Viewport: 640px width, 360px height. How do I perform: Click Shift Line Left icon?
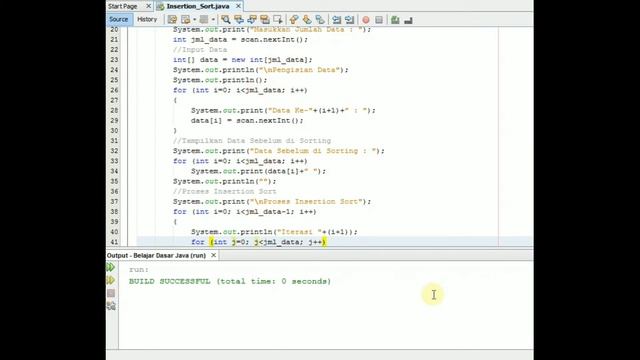coord(336,20)
